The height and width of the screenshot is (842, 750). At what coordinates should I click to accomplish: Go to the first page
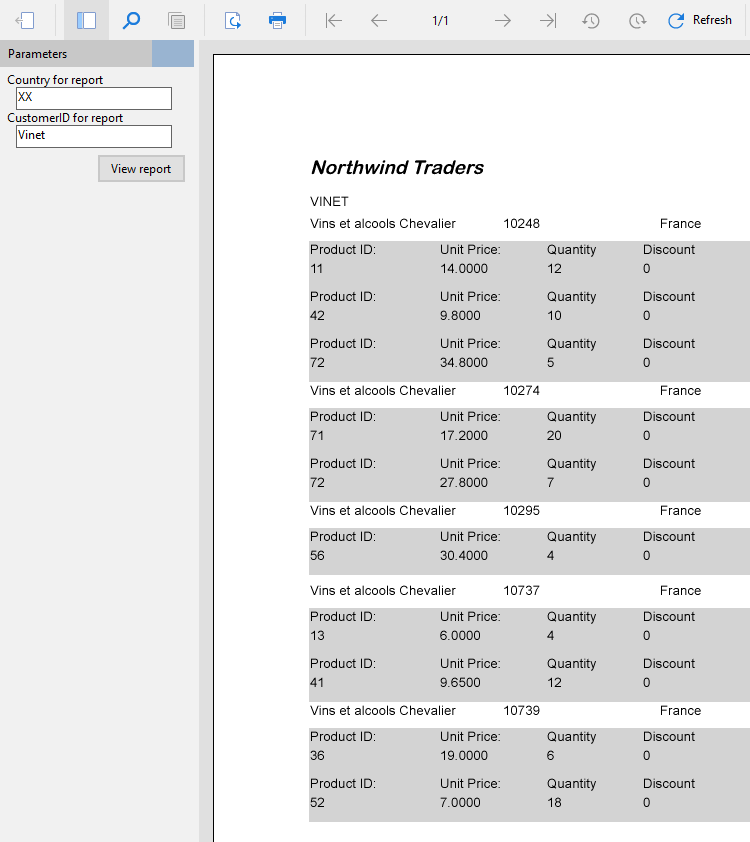(333, 20)
